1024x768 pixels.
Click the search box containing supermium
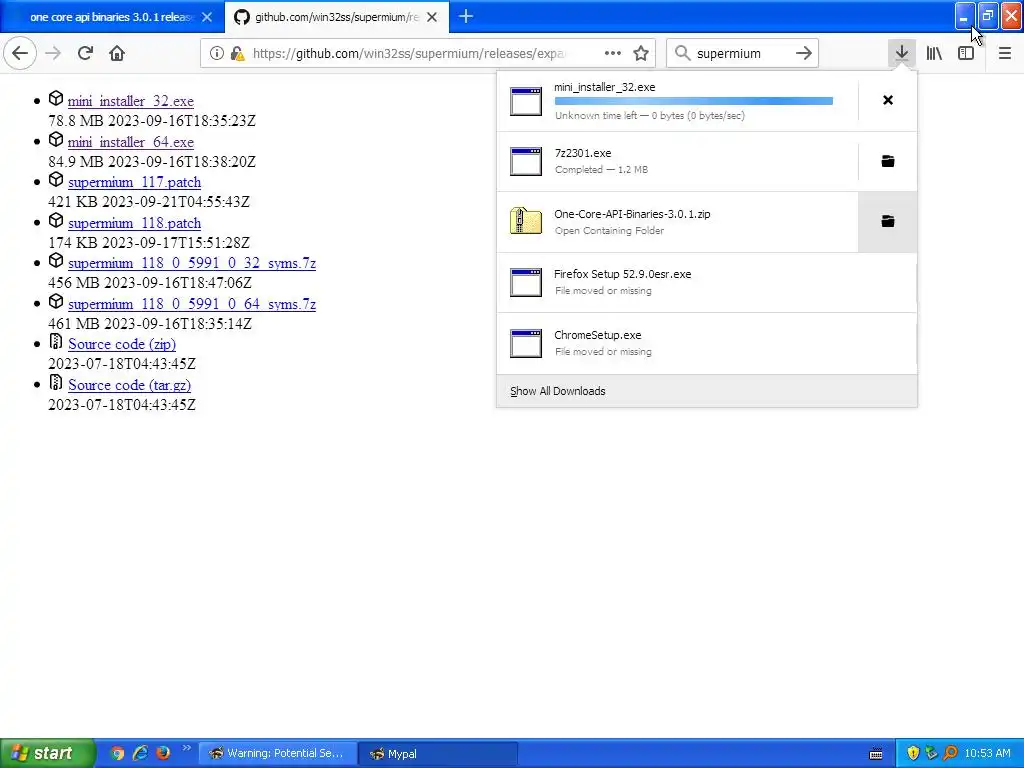pos(741,54)
